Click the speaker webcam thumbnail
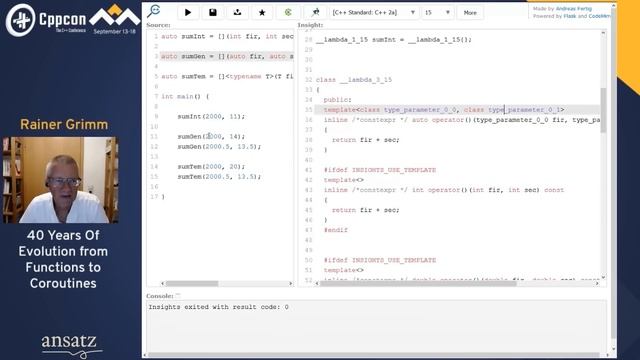 point(60,180)
